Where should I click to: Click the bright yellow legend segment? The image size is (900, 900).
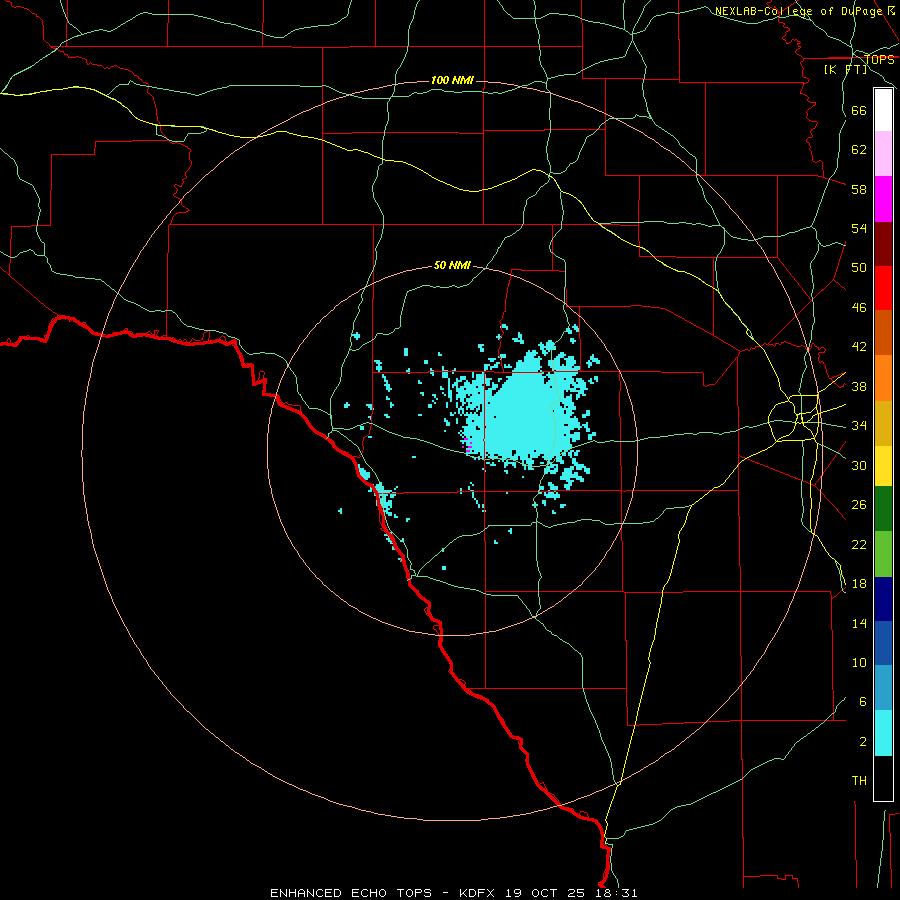pyautogui.click(x=883, y=466)
